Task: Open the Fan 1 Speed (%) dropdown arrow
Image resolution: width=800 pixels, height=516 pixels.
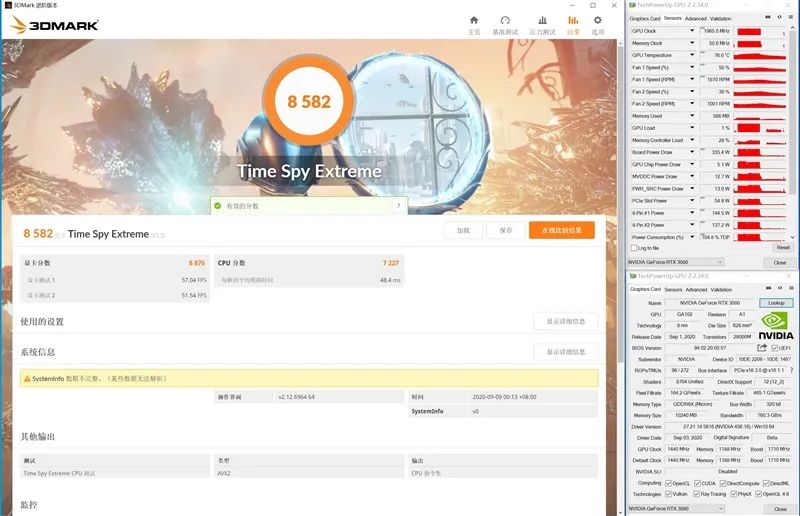Action: [x=692, y=67]
